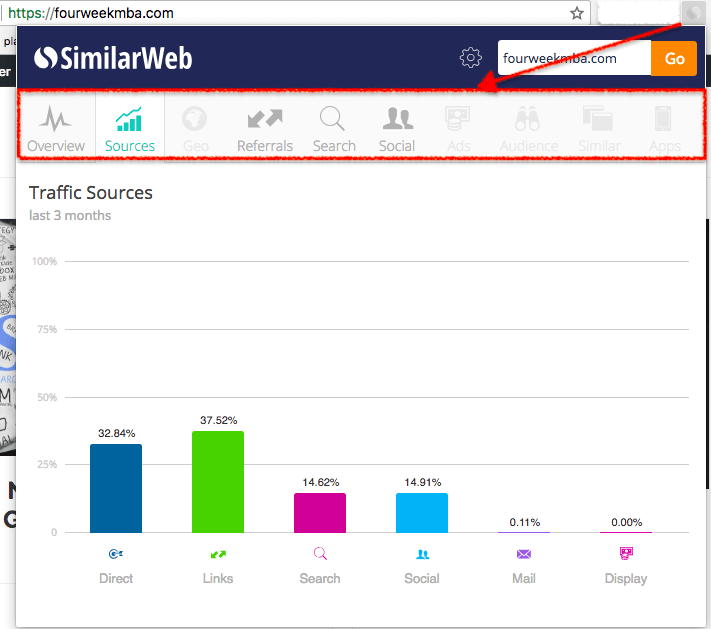The image size is (711, 629).
Task: Click the light blue Social traffic bar
Action: pyautogui.click(x=422, y=513)
